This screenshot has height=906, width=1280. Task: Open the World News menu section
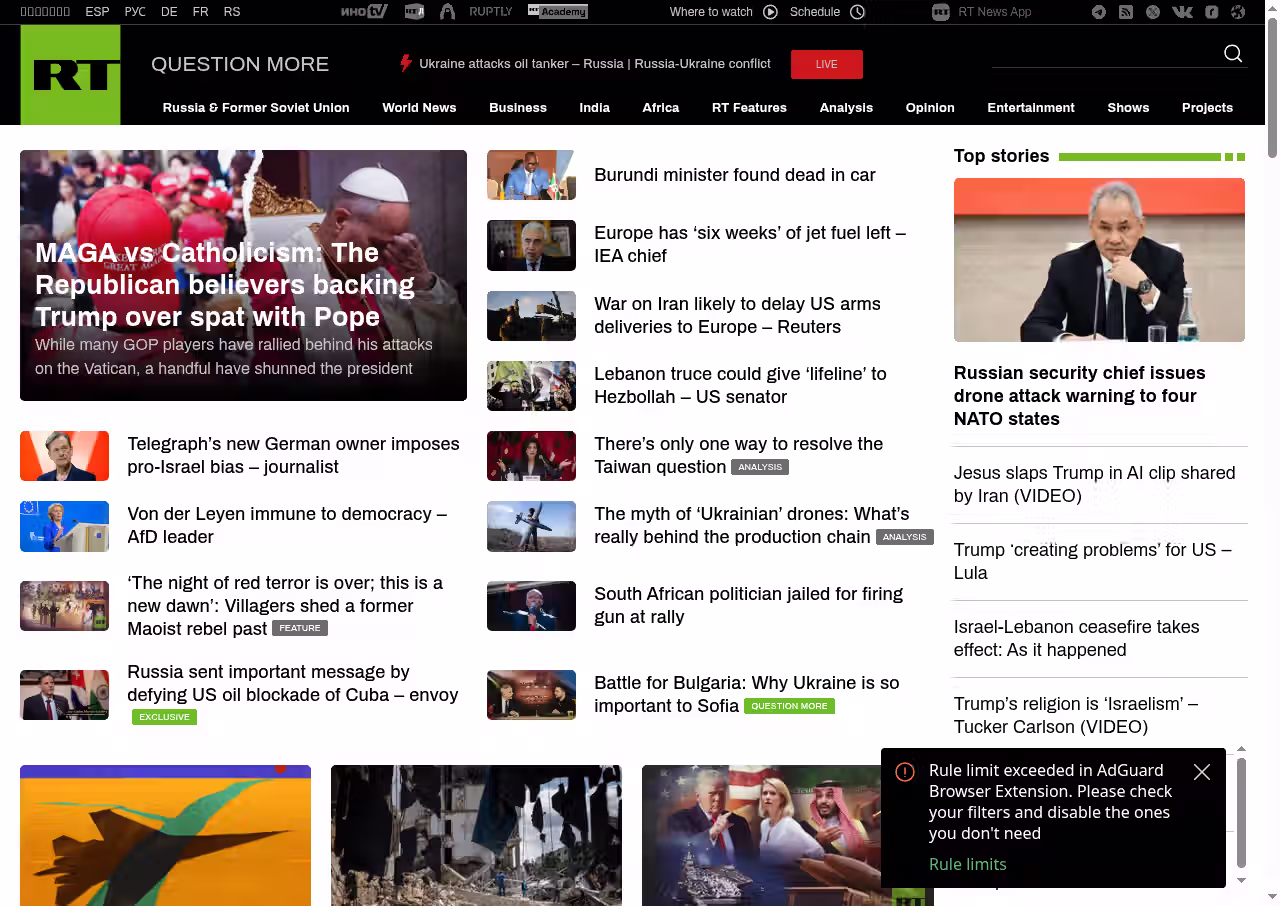click(419, 108)
